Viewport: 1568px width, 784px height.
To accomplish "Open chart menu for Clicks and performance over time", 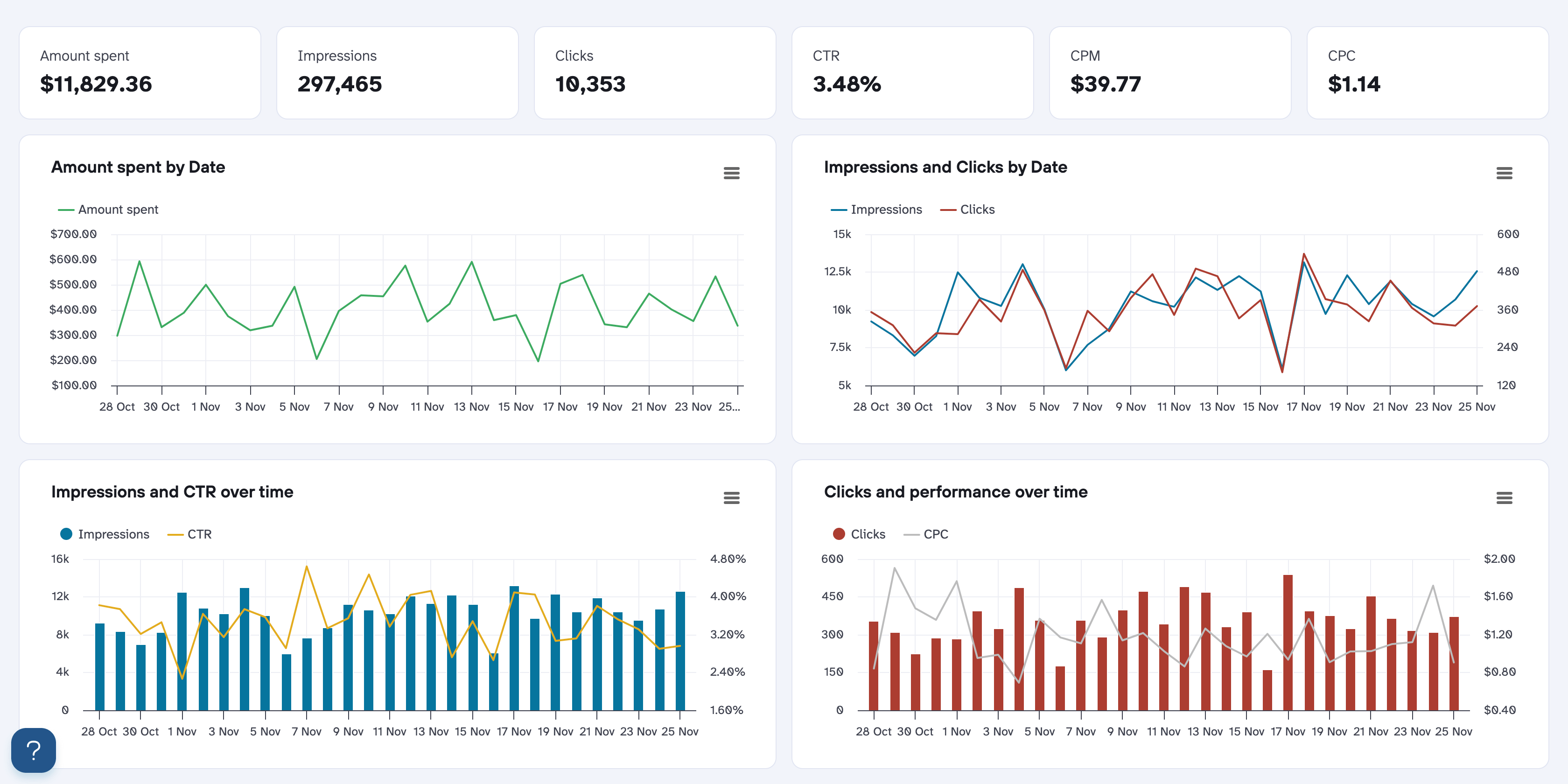I will pos(1504,498).
